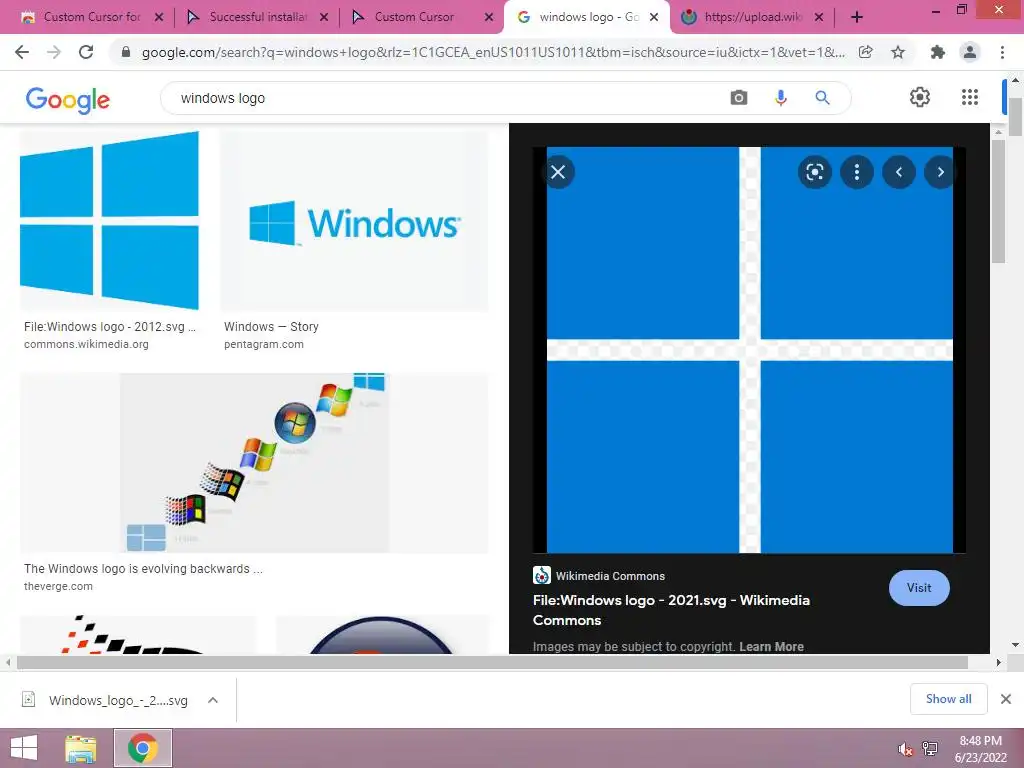The width and height of the screenshot is (1024, 768).
Task: Click Chrome icon in the taskbar
Action: (x=143, y=748)
